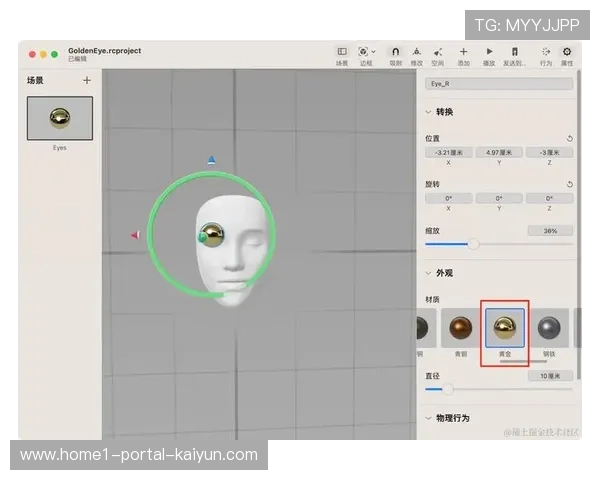
Task: Choose the 青铜 bronze material swatch
Action: [x=460, y=328]
